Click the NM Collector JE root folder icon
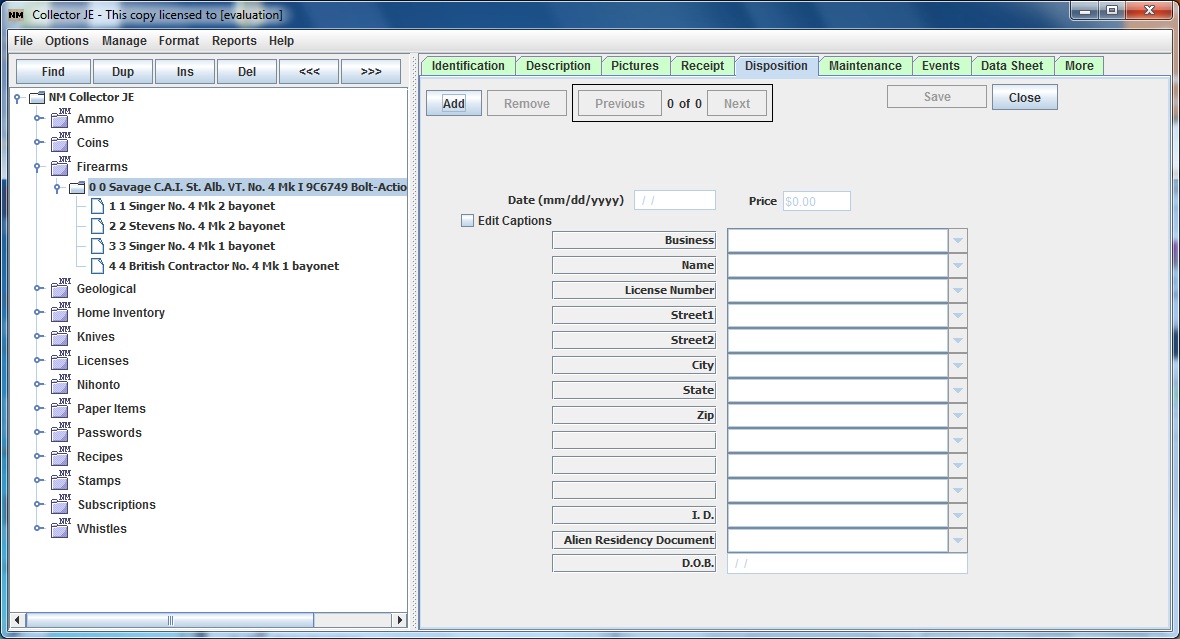Viewport: 1180px width, 639px height. [x=37, y=98]
